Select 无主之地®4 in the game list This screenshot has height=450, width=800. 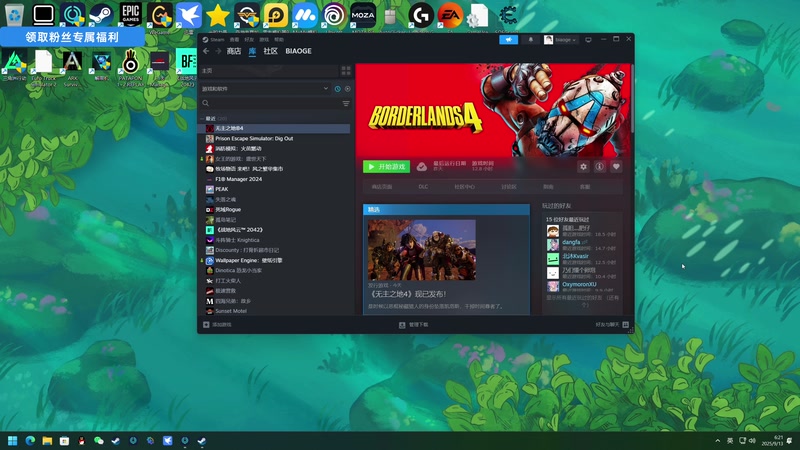274,128
